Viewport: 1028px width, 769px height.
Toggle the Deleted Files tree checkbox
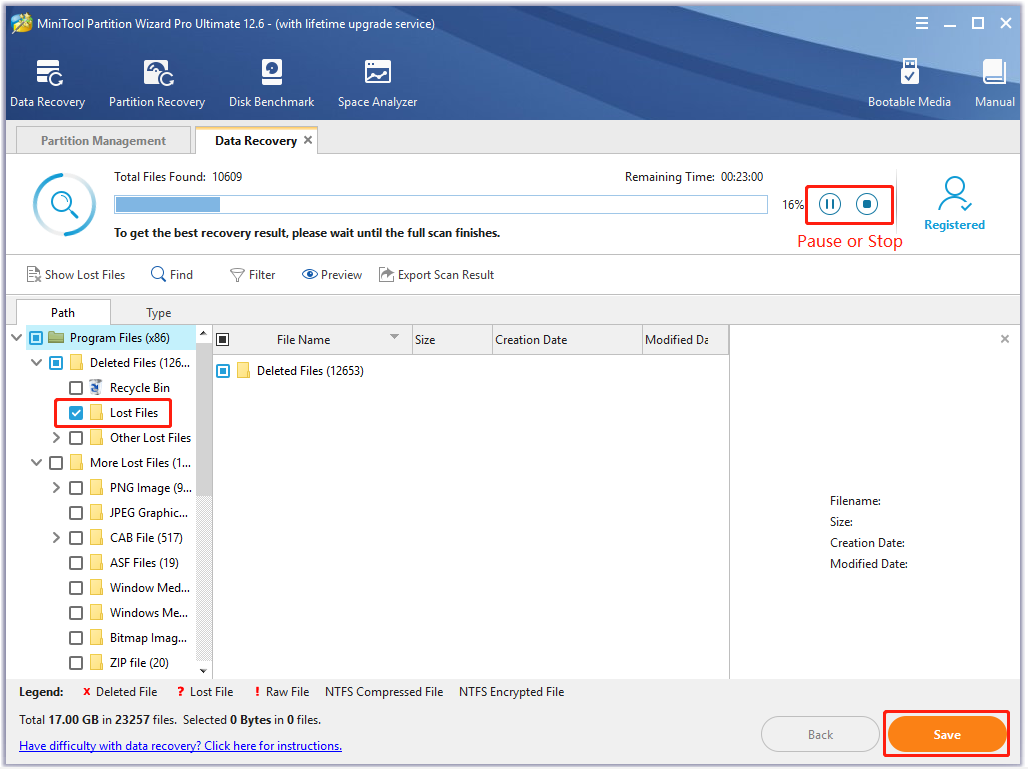(x=56, y=363)
